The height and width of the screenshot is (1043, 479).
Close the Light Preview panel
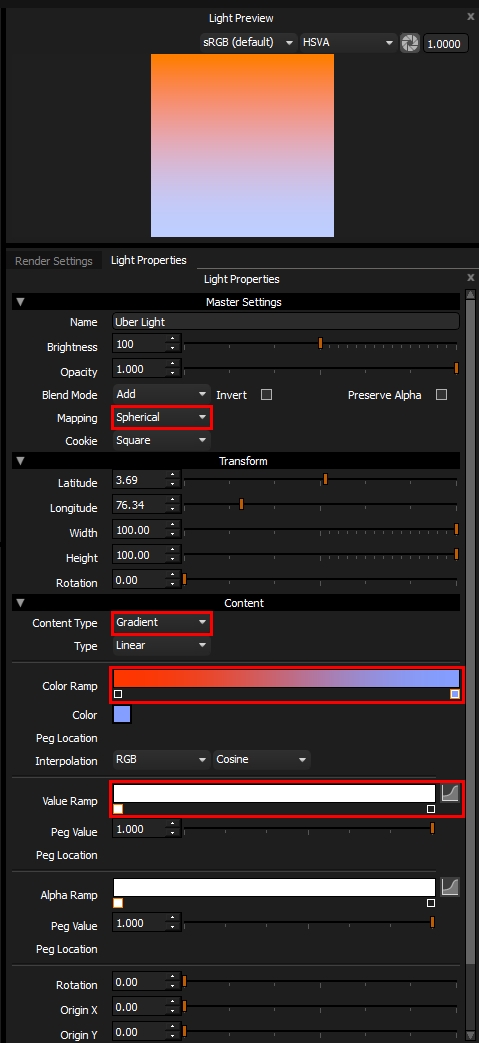[x=471, y=17]
